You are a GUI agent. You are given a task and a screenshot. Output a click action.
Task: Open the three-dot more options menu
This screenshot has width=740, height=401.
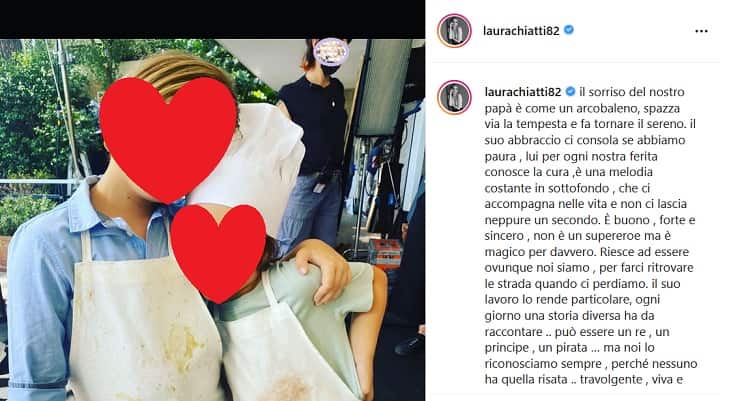(x=701, y=31)
